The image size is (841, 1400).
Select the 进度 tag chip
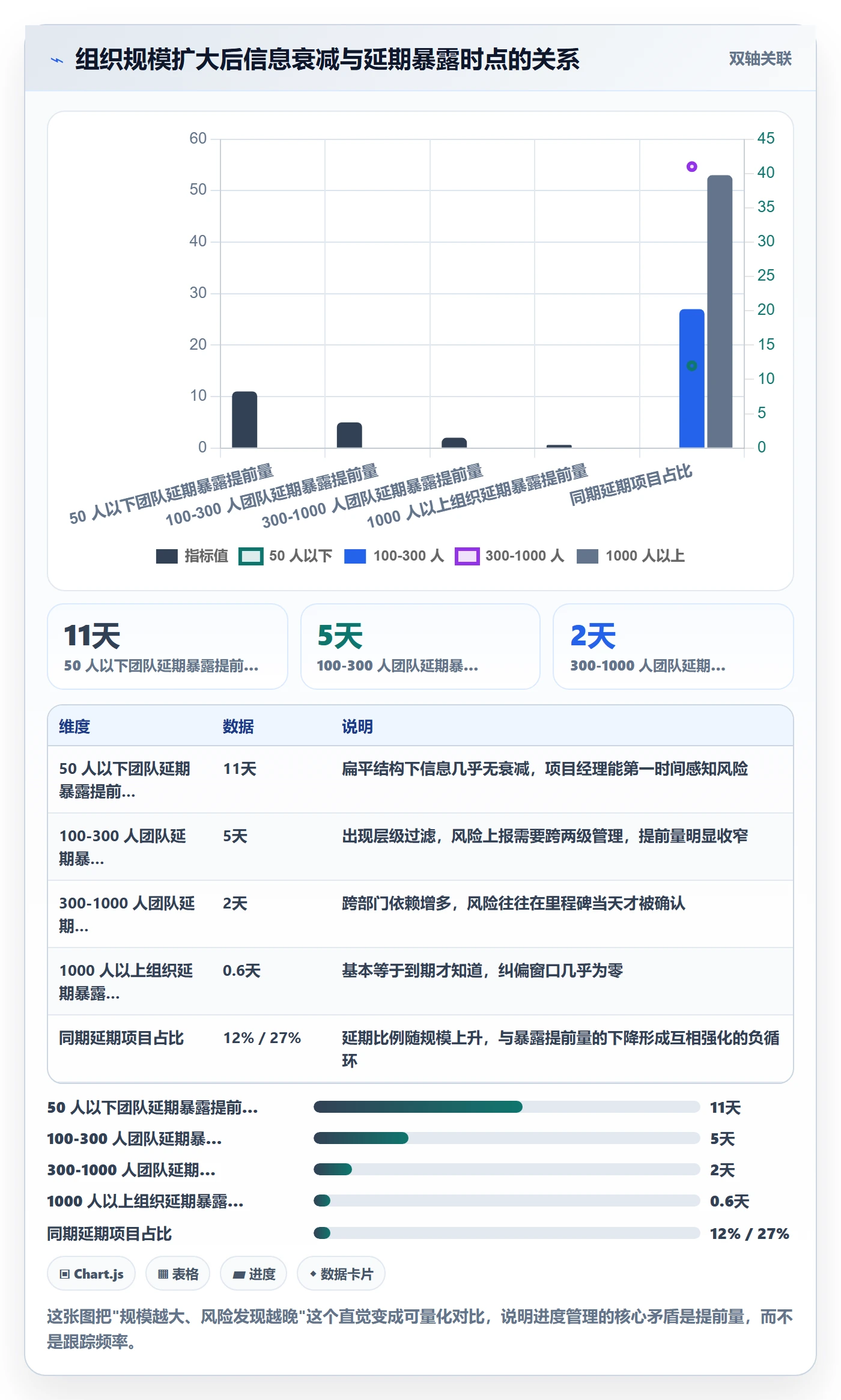[x=254, y=1273]
